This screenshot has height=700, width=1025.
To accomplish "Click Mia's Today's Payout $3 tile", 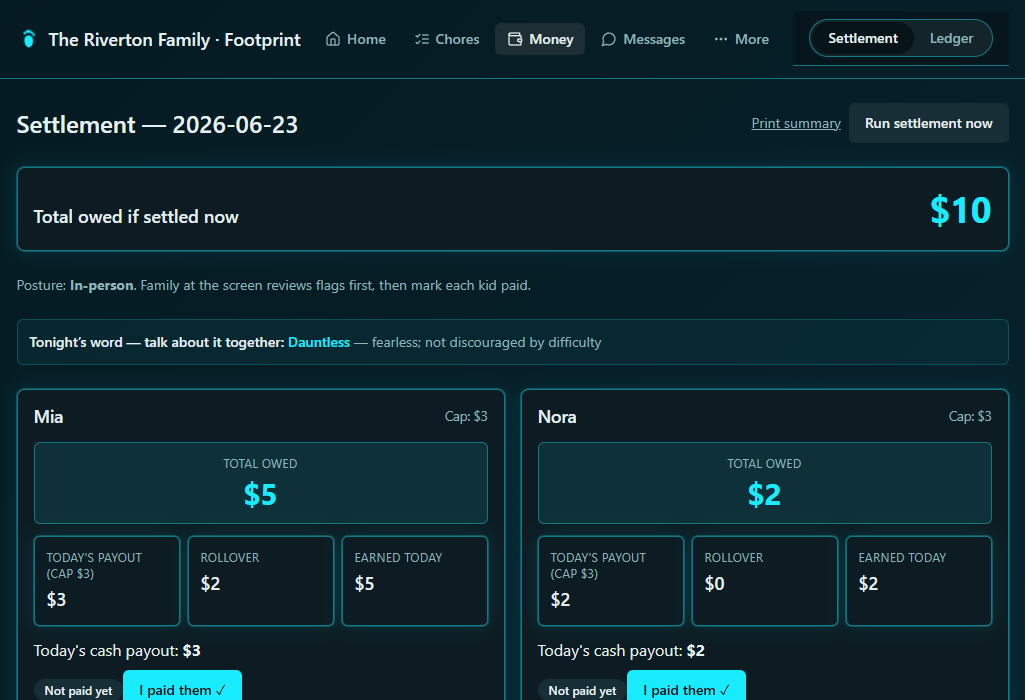I will [x=107, y=581].
